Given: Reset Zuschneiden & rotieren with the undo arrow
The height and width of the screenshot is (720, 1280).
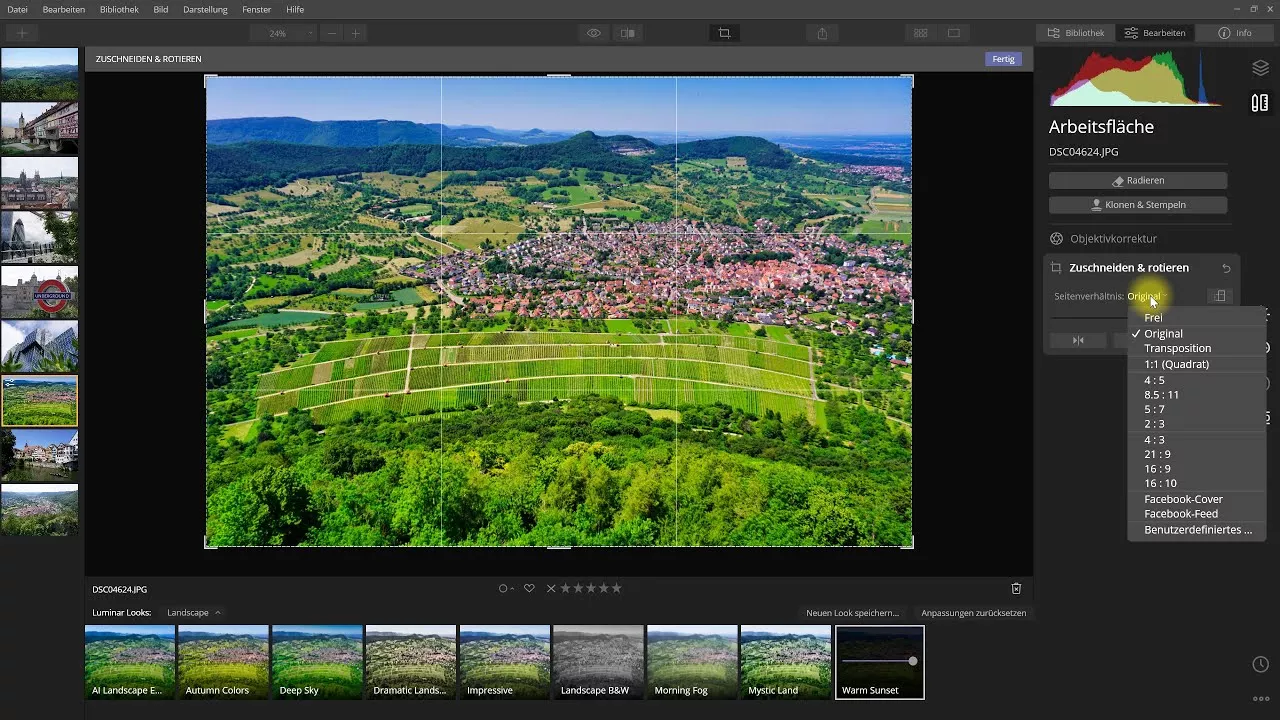Looking at the screenshot, I should [x=1226, y=267].
